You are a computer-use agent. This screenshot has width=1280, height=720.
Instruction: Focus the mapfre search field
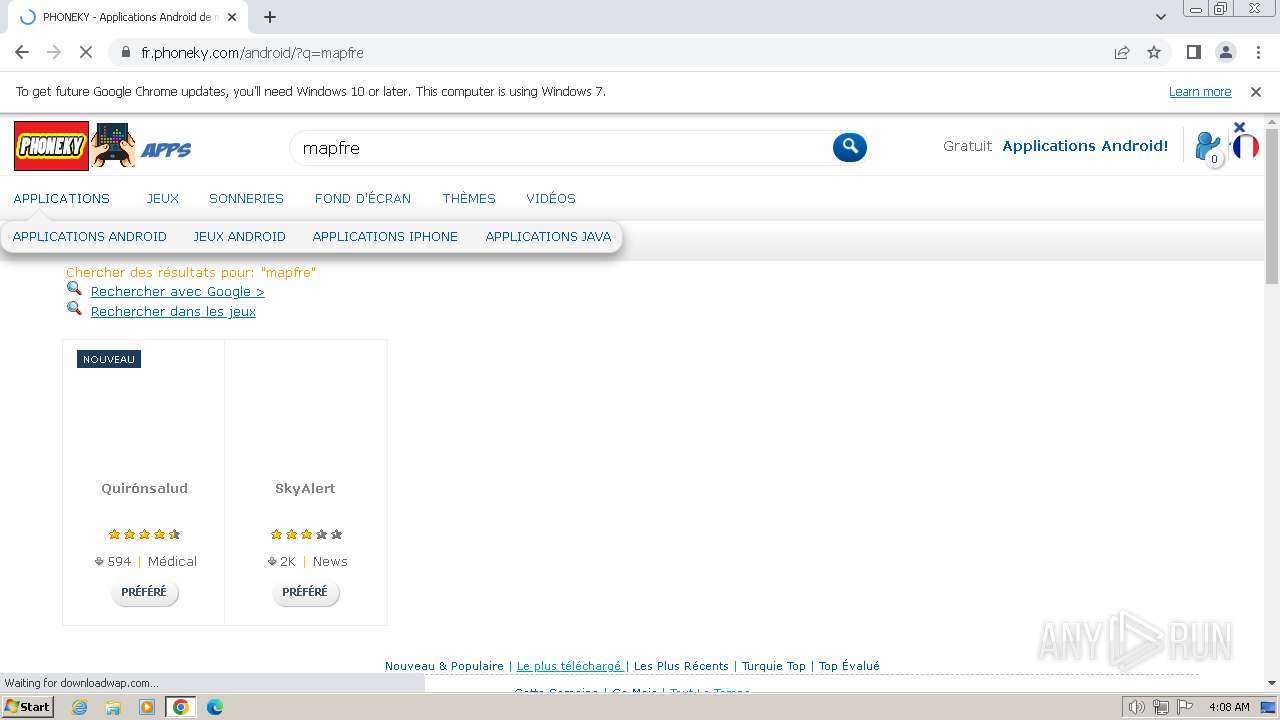(x=560, y=148)
